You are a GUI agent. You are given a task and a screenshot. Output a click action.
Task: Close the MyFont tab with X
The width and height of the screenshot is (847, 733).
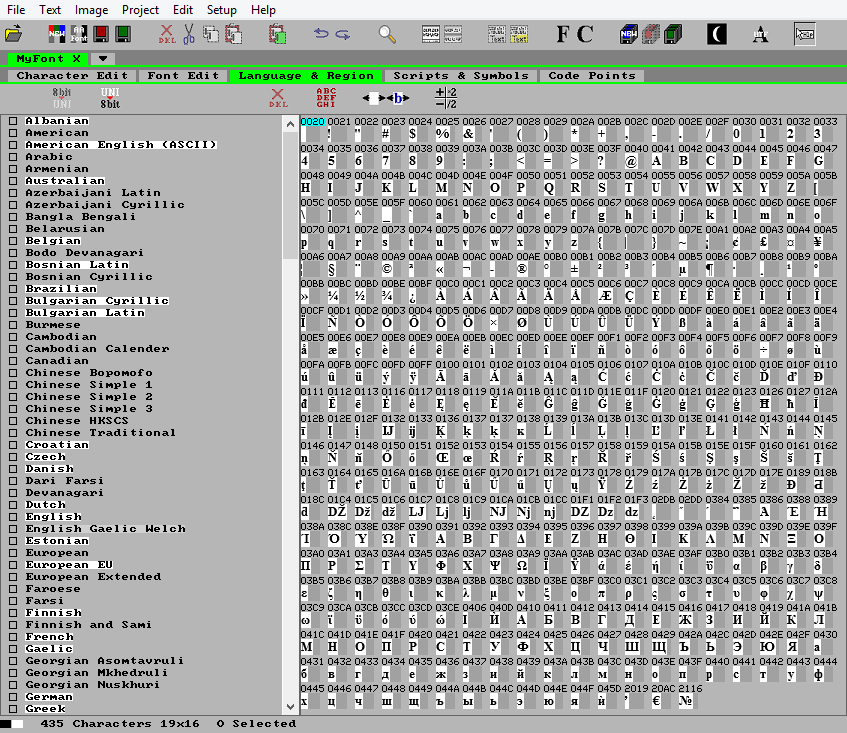76,58
